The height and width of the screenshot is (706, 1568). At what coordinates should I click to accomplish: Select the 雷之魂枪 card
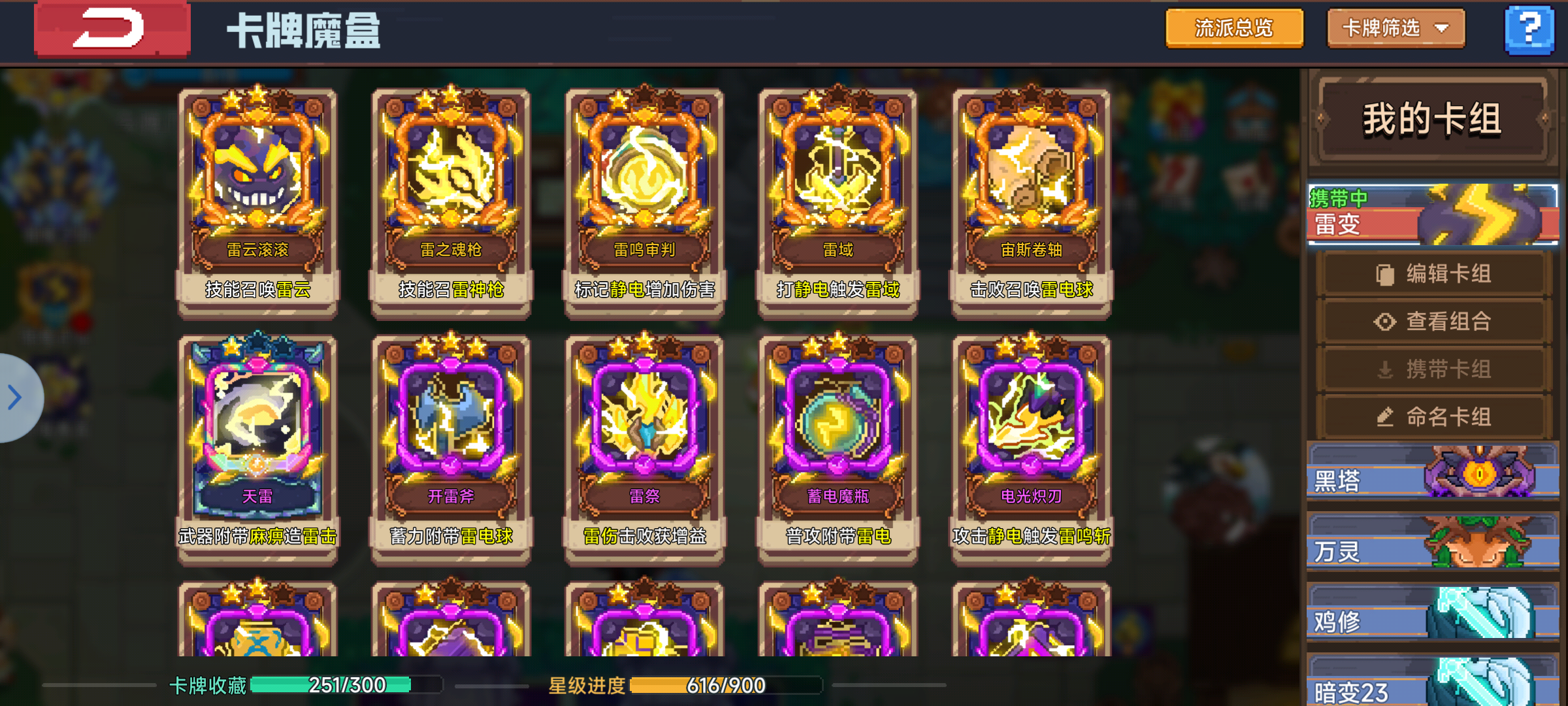[451, 202]
